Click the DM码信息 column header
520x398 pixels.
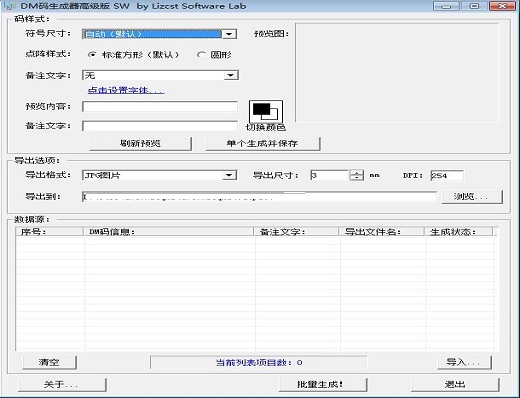point(169,232)
